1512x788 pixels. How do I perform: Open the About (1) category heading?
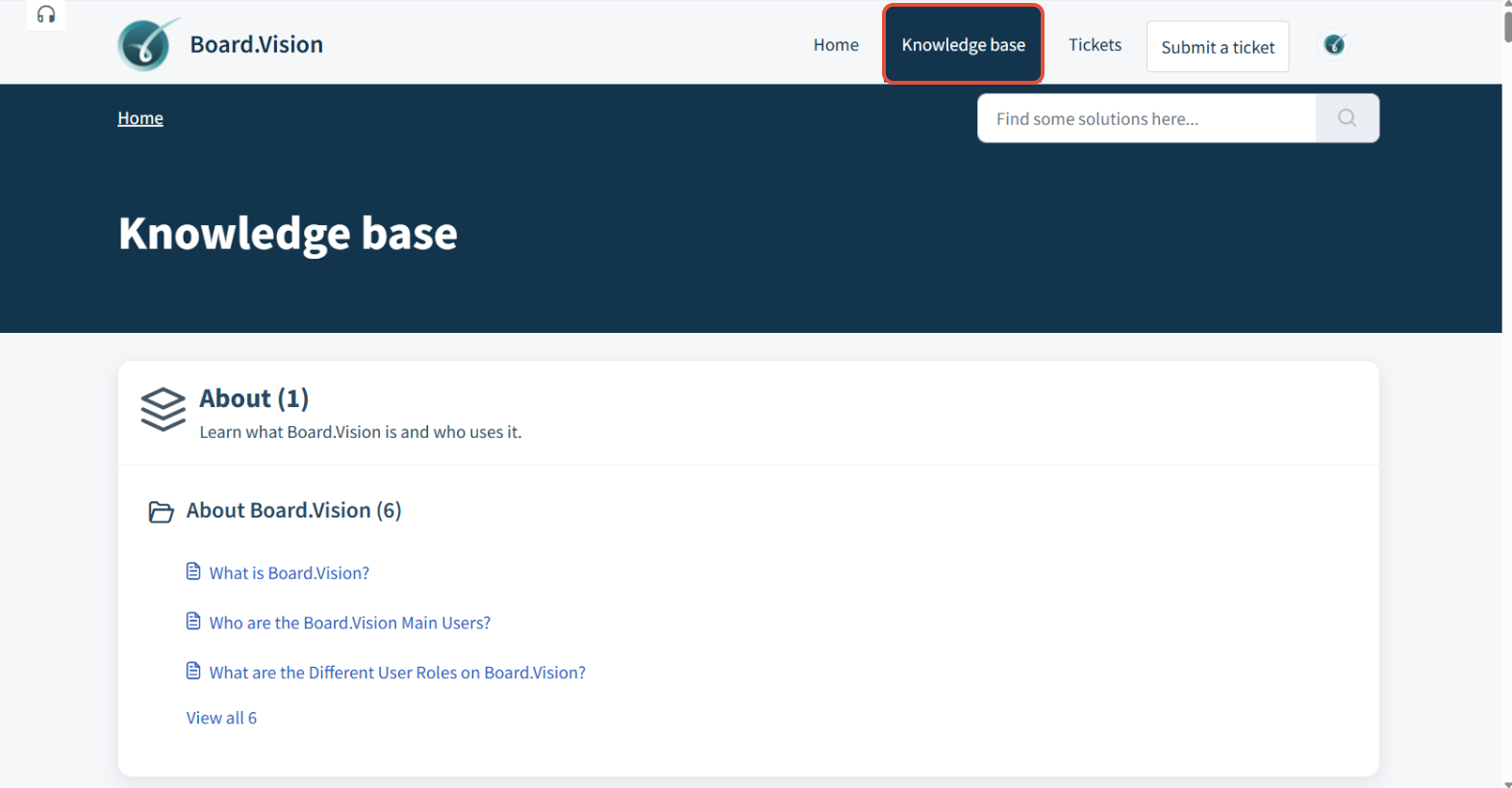pos(254,398)
